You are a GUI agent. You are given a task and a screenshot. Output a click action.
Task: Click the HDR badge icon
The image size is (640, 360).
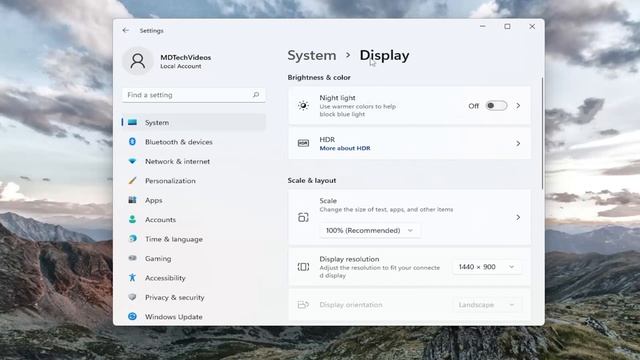coord(303,143)
